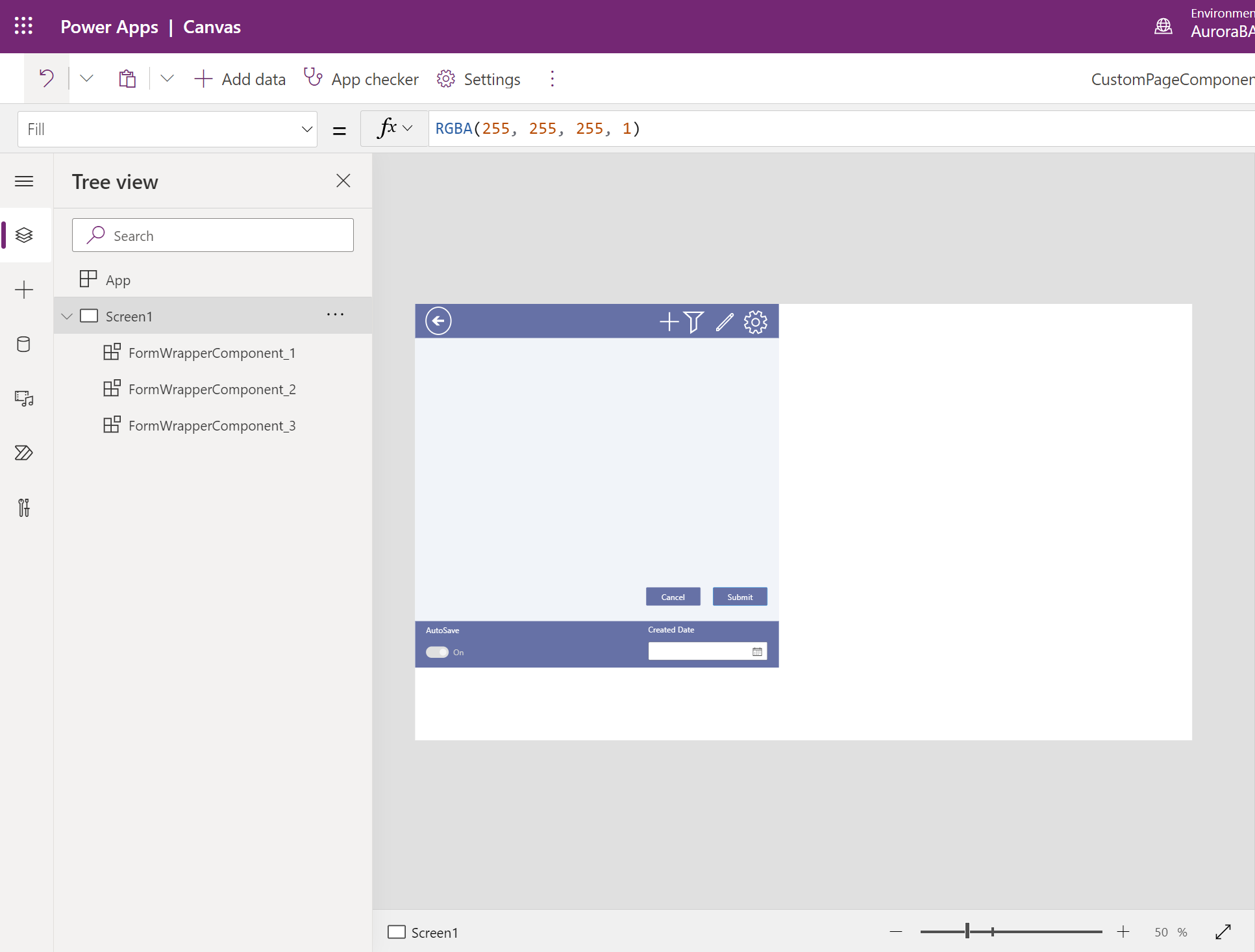1255x952 pixels.
Task: Click the Created Date input field
Action: point(700,652)
